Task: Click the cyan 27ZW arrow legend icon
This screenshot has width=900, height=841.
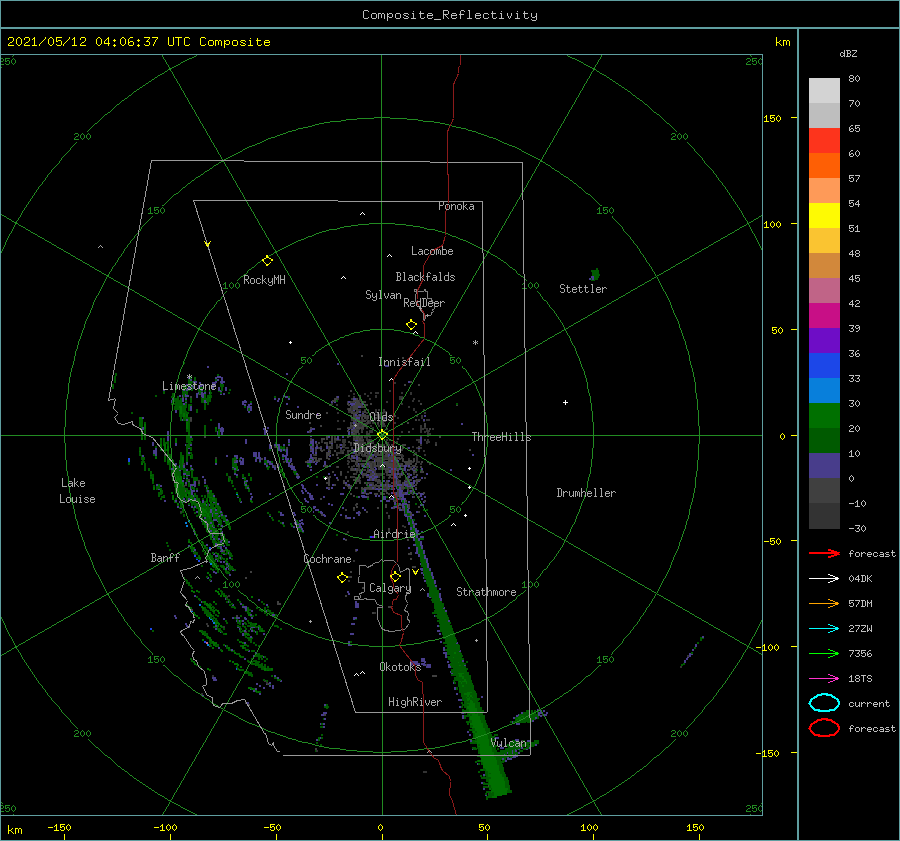Action: [x=824, y=629]
